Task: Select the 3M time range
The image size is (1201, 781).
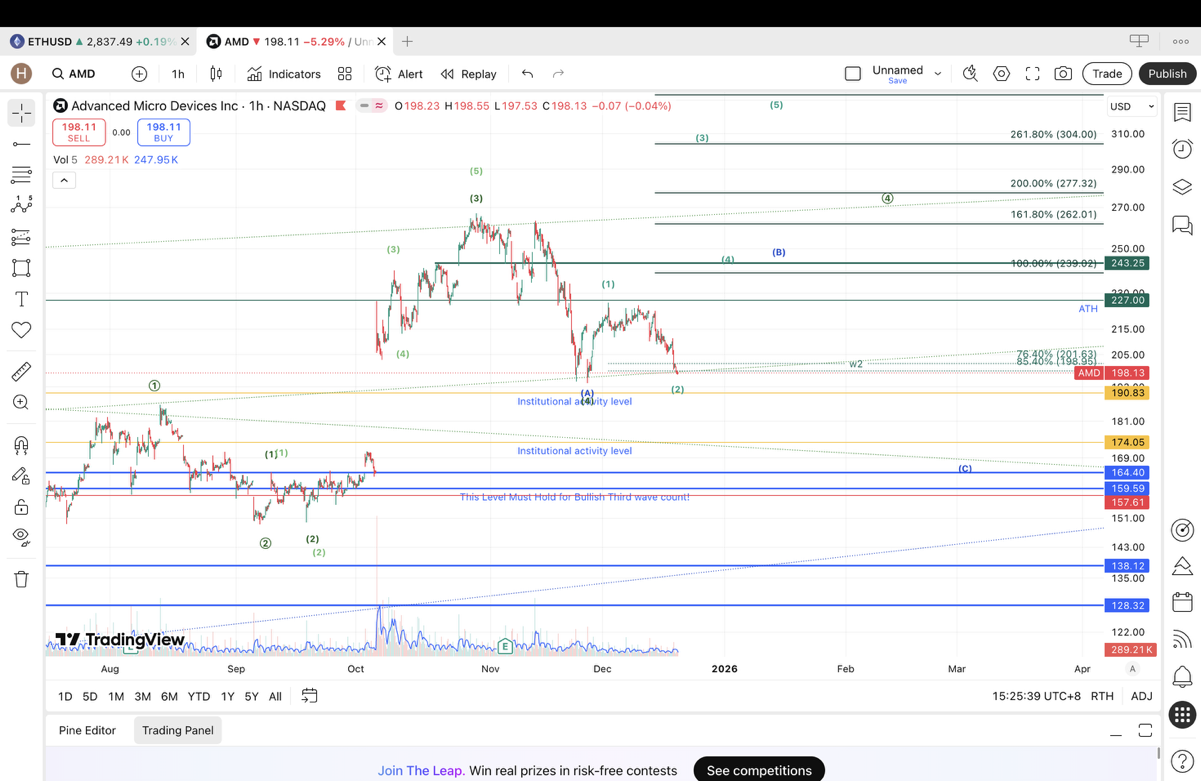Action: point(142,696)
